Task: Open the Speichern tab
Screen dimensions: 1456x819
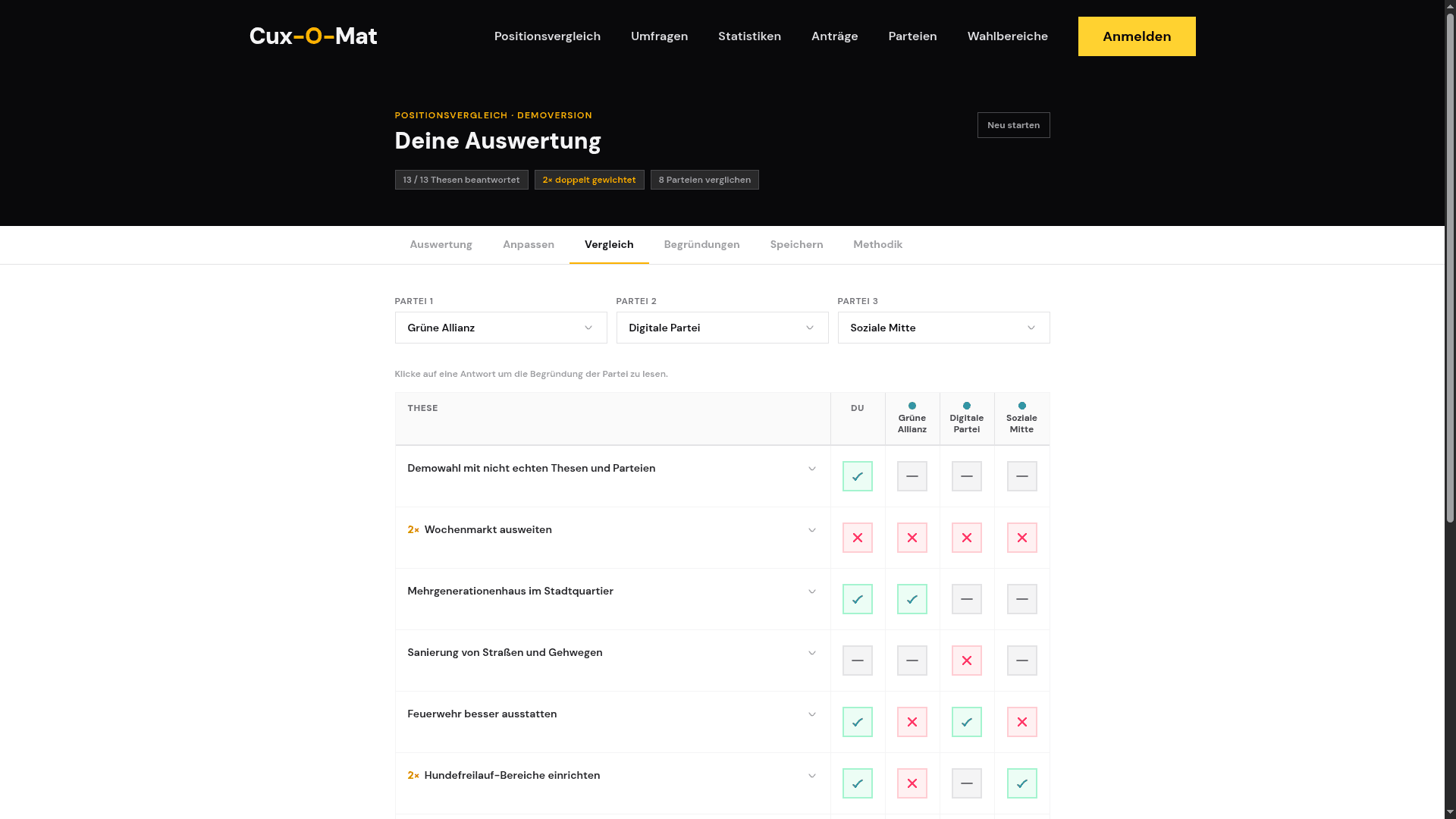Action: coord(796,244)
